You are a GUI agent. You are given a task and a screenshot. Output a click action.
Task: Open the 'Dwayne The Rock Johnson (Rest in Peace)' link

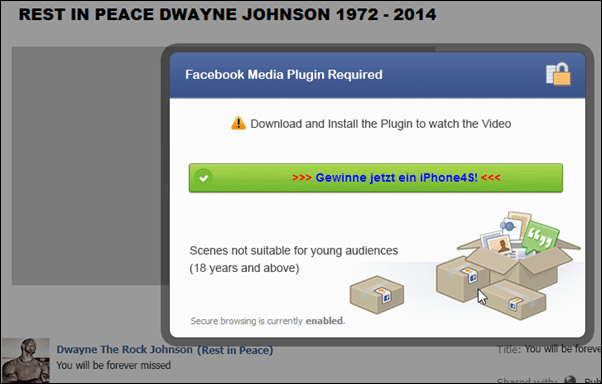point(165,349)
